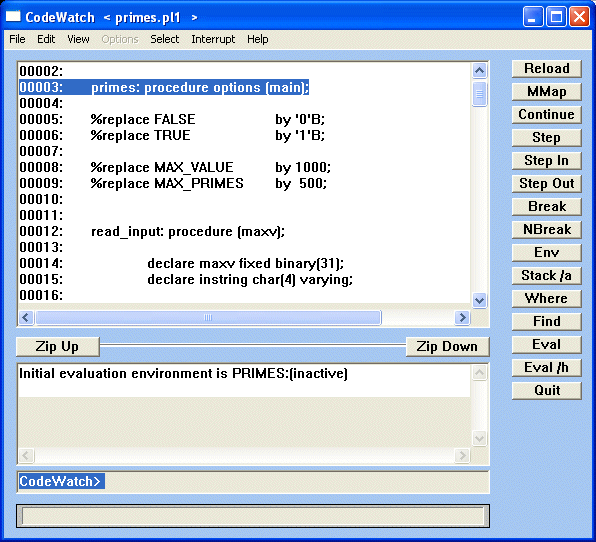Quit the debugger with Quit button
Screen dimensions: 596x542
coord(547,391)
